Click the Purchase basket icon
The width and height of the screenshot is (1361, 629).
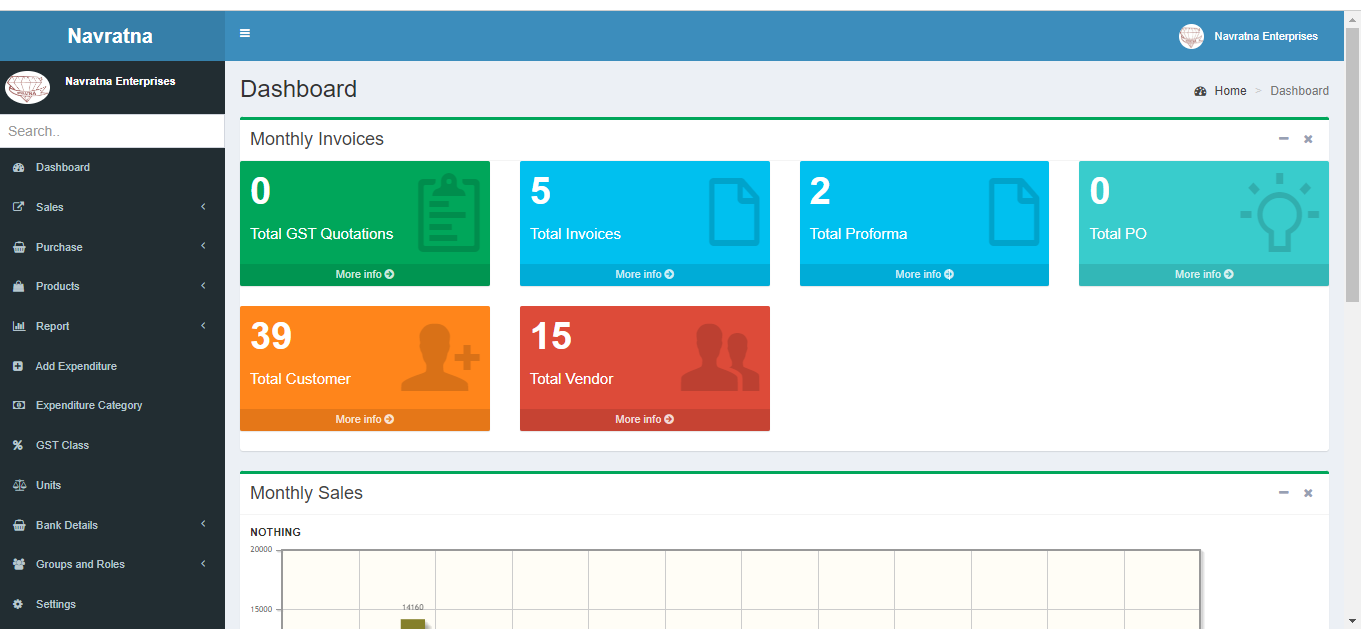point(18,247)
